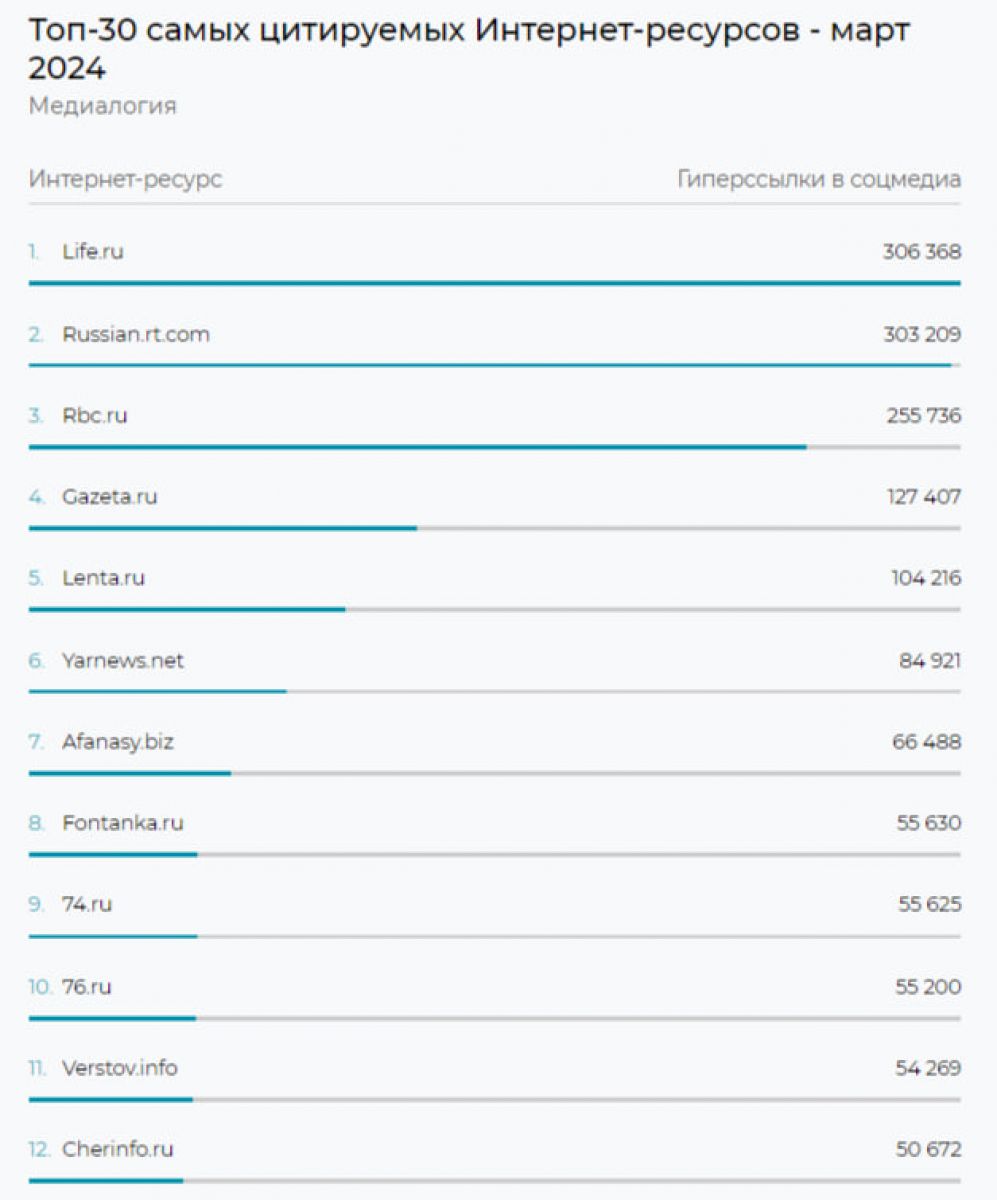Open Lenta.ru list item
997x1200 pixels.
103,578
